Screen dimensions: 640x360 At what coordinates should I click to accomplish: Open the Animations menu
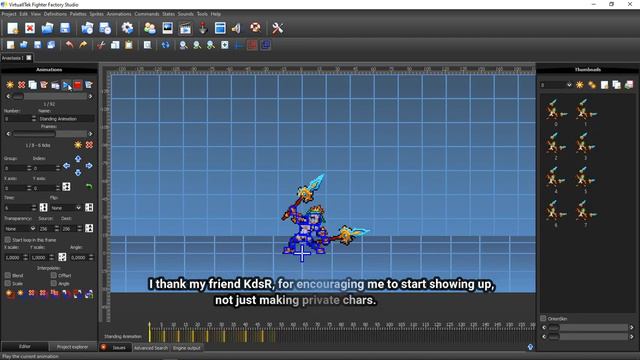(119, 14)
